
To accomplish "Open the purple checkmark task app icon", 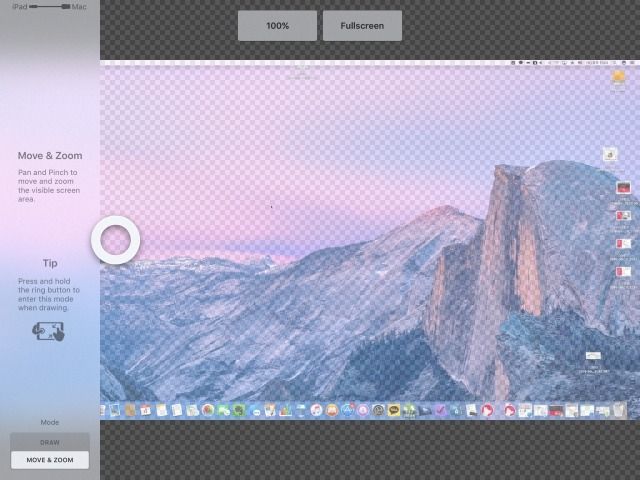I will pos(440,410).
